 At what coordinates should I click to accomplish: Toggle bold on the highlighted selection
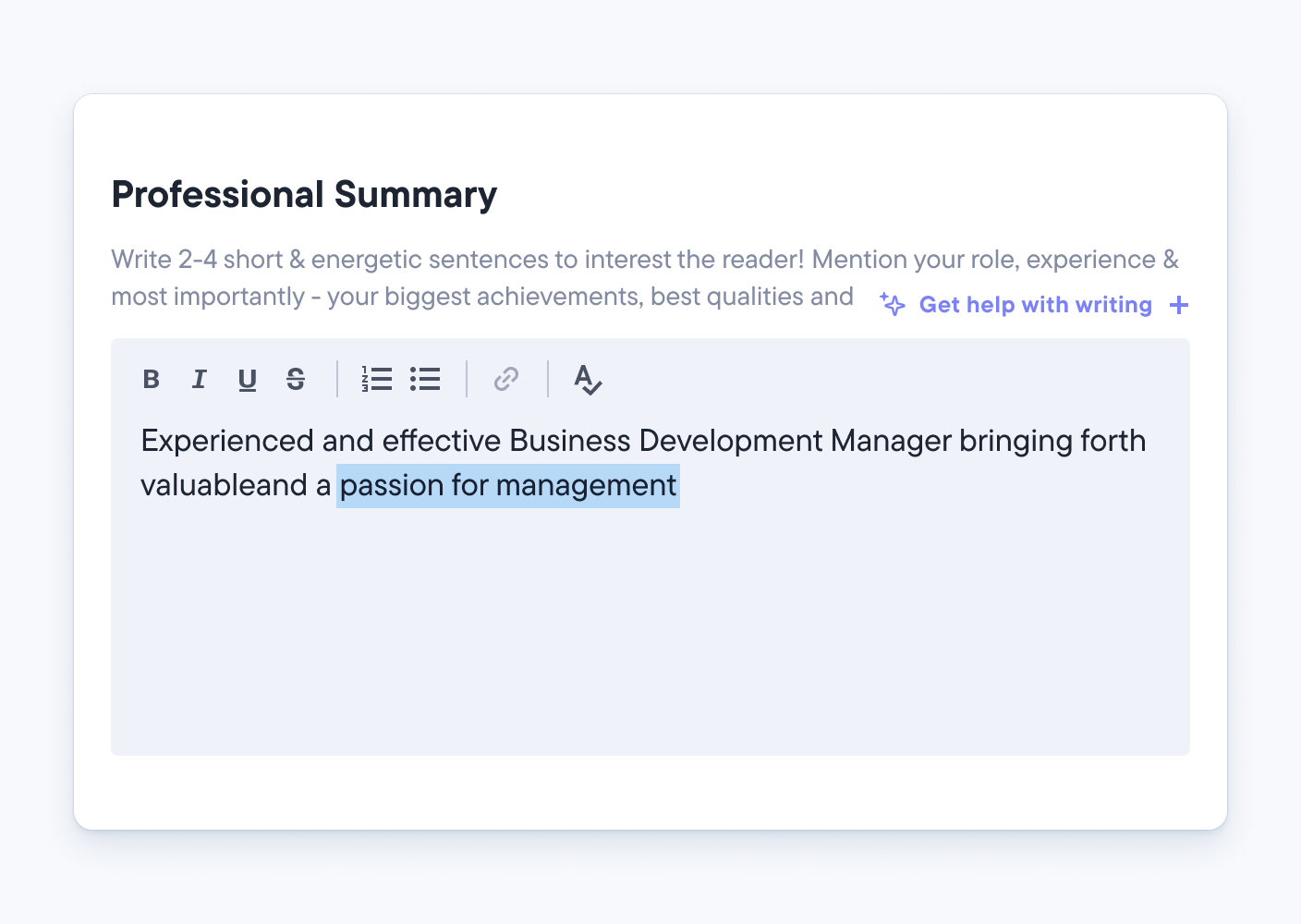pos(152,379)
